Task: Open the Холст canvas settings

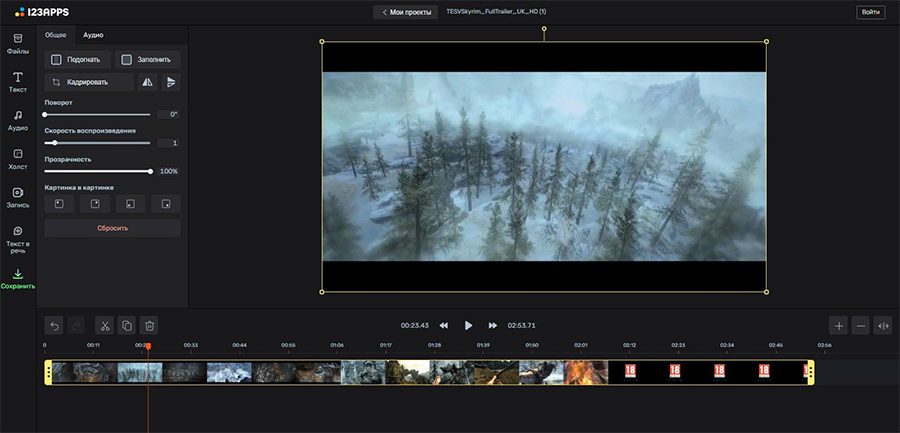Action: tap(18, 159)
